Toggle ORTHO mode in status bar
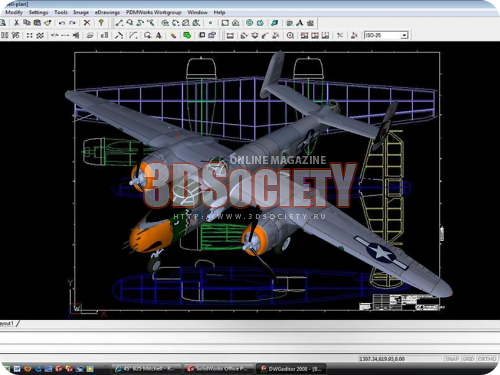Screen dimensions: 500x375 (x=487, y=359)
